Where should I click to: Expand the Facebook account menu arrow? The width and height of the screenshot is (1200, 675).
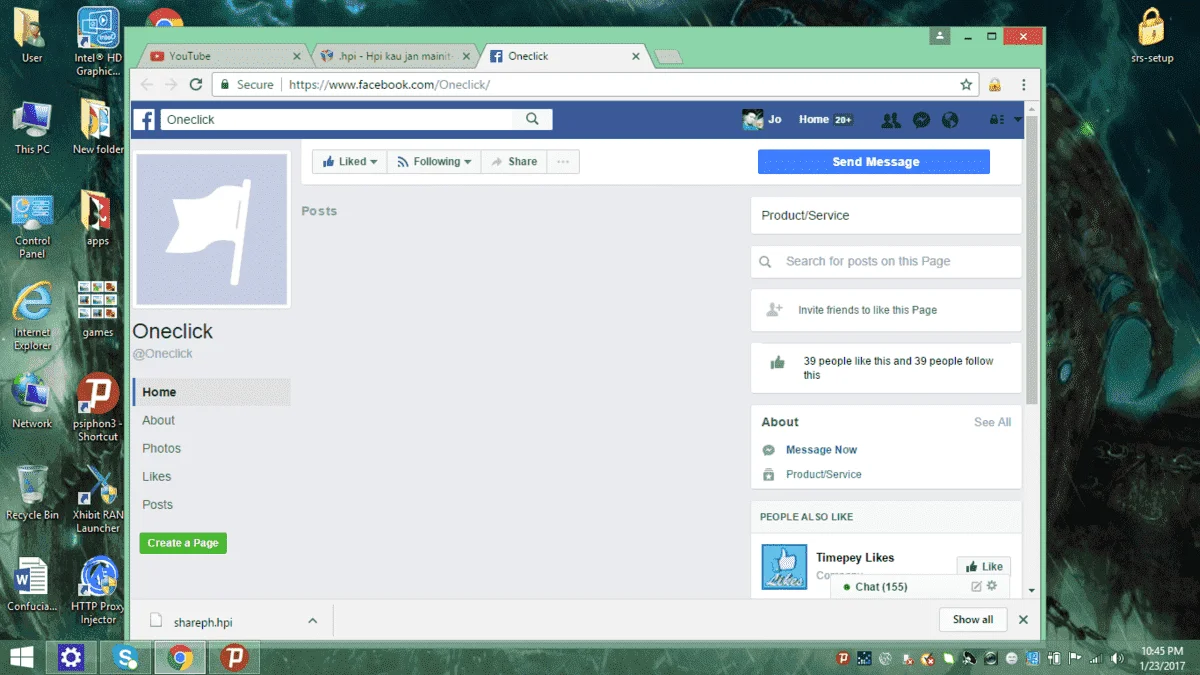pyautogui.click(x=1017, y=120)
